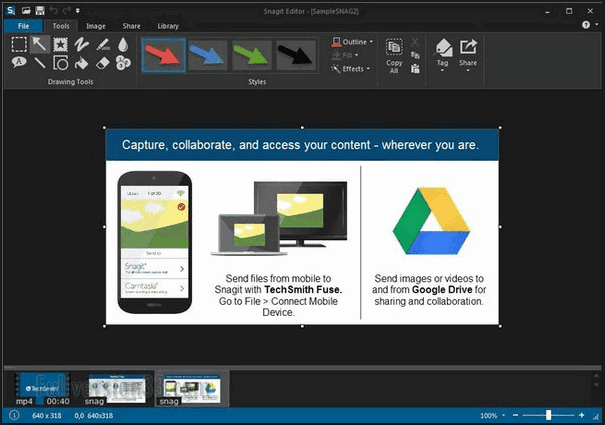Click the Redo arrow in title bar
This screenshot has width=605, height=425.
(x=67, y=10)
